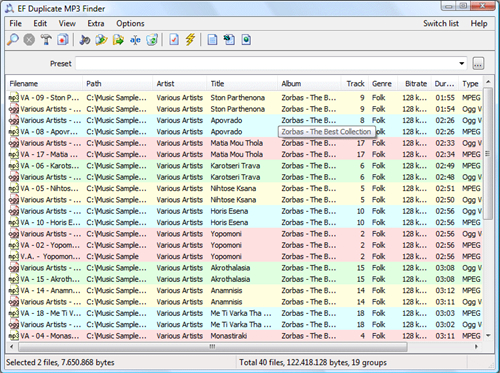Select file VA - 02 - Yopom...

click(x=50, y=245)
